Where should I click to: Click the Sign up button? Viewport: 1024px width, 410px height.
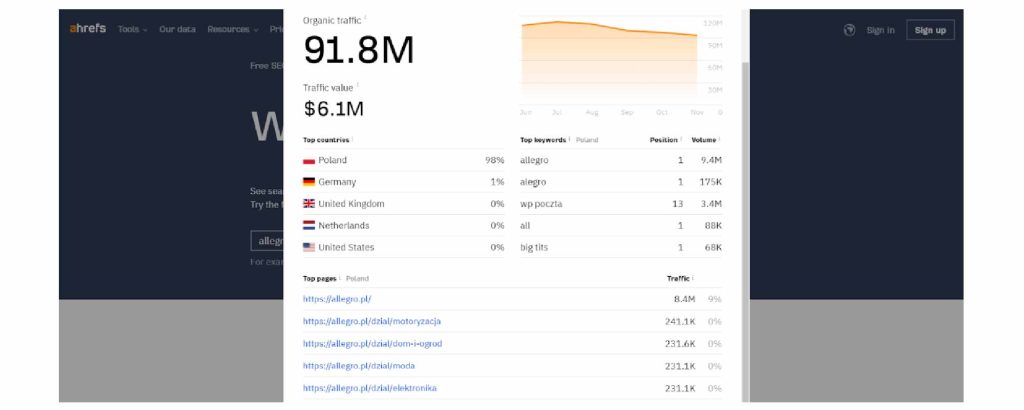(x=930, y=30)
